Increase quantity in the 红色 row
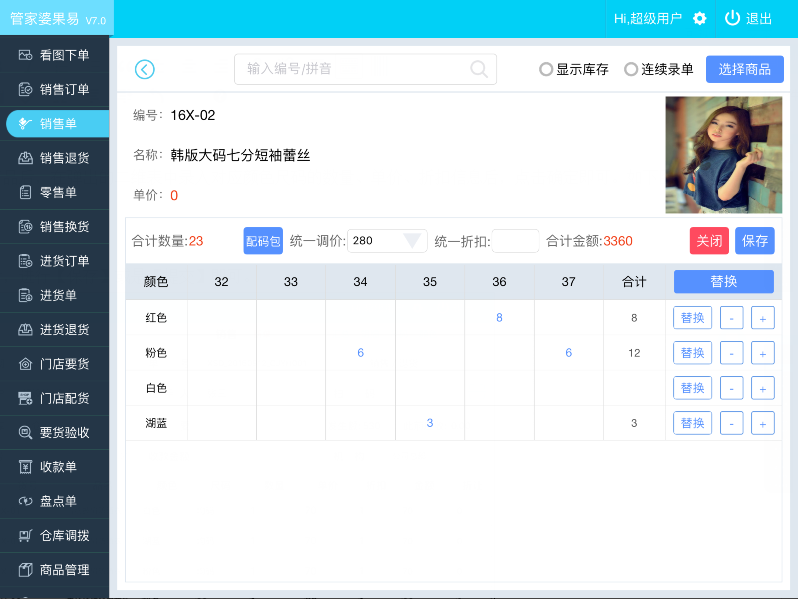Viewport: 798px width, 599px height. pyautogui.click(x=763, y=318)
